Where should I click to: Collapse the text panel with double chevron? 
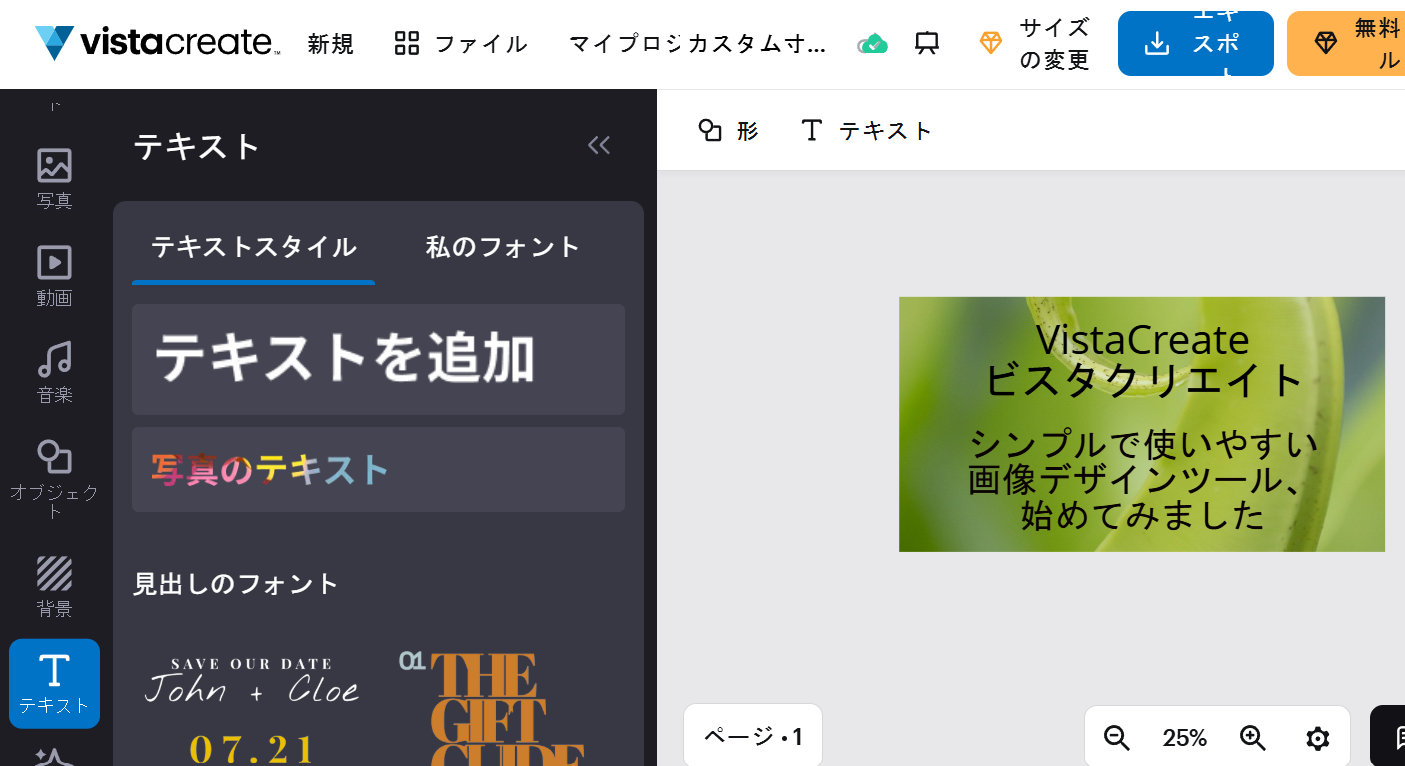point(599,146)
